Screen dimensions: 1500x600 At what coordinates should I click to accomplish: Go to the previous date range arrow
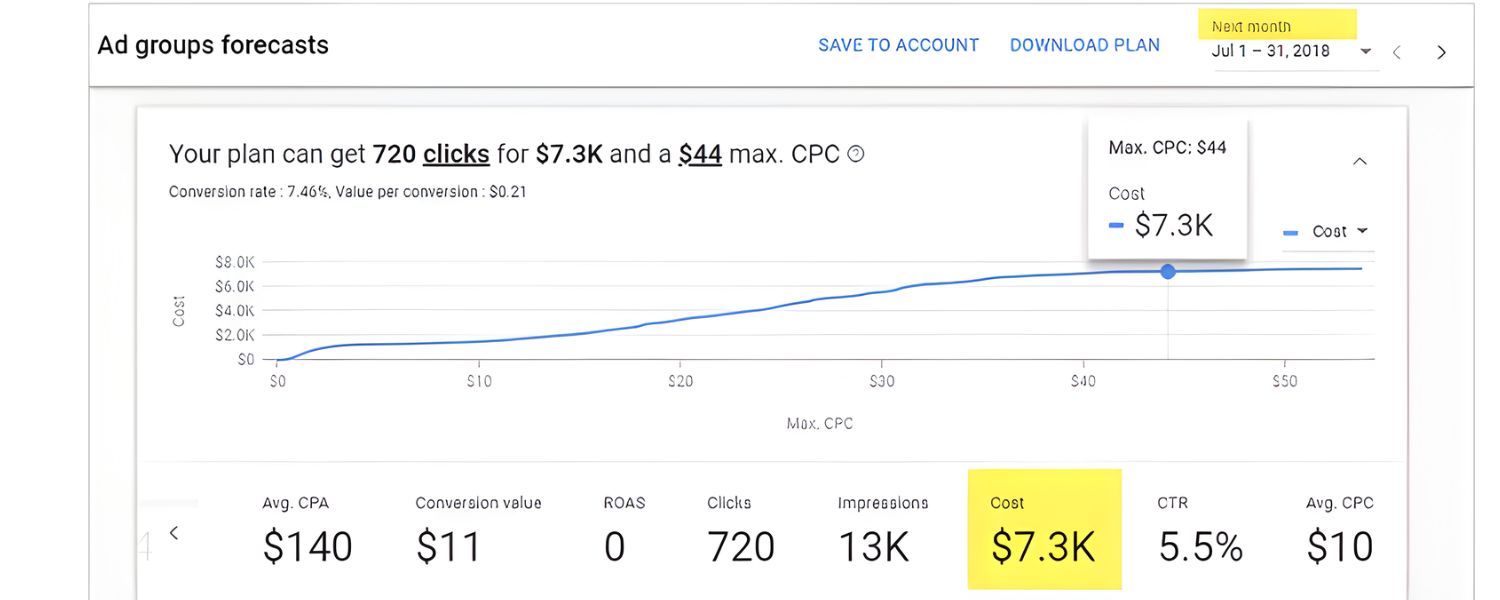click(x=1397, y=52)
